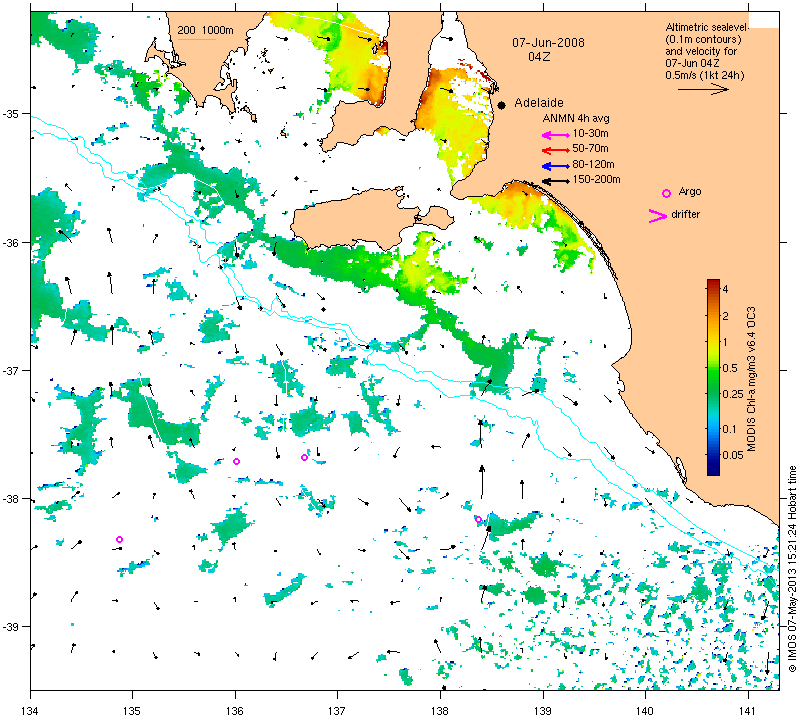Click the ANMN 4h avg heading
The width and height of the screenshot is (800, 720).
click(576, 118)
